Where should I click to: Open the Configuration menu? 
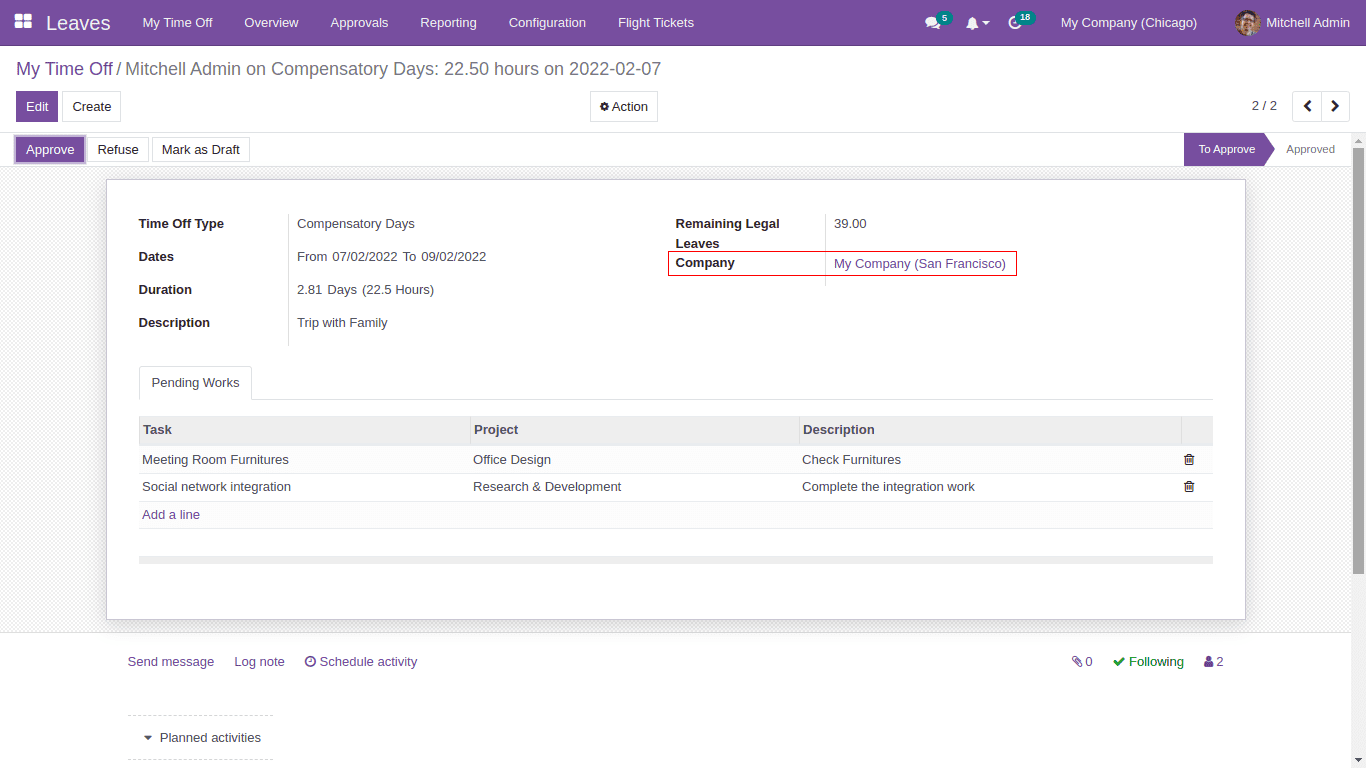[x=547, y=22]
